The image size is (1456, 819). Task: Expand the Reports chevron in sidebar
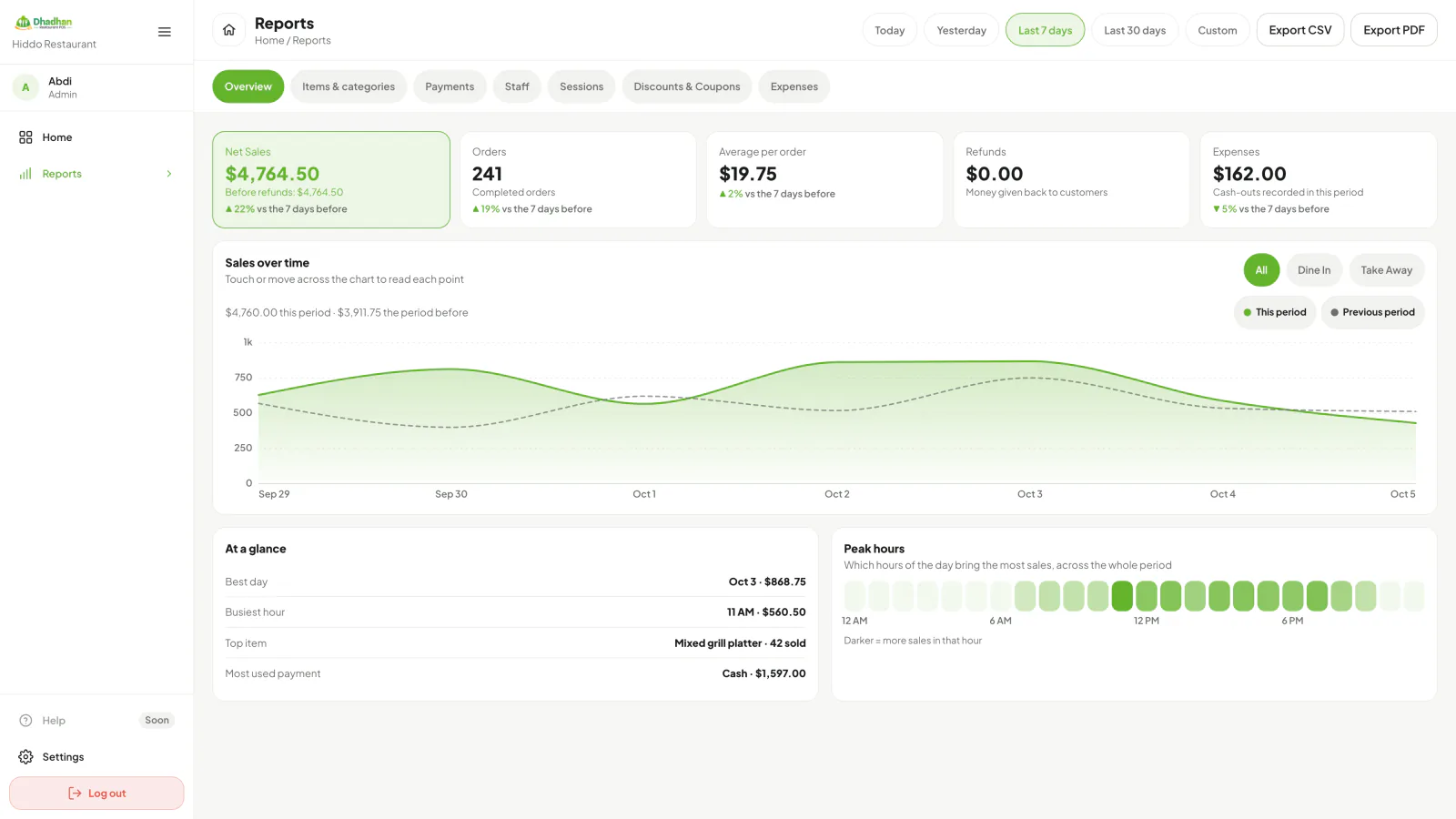[x=169, y=174]
